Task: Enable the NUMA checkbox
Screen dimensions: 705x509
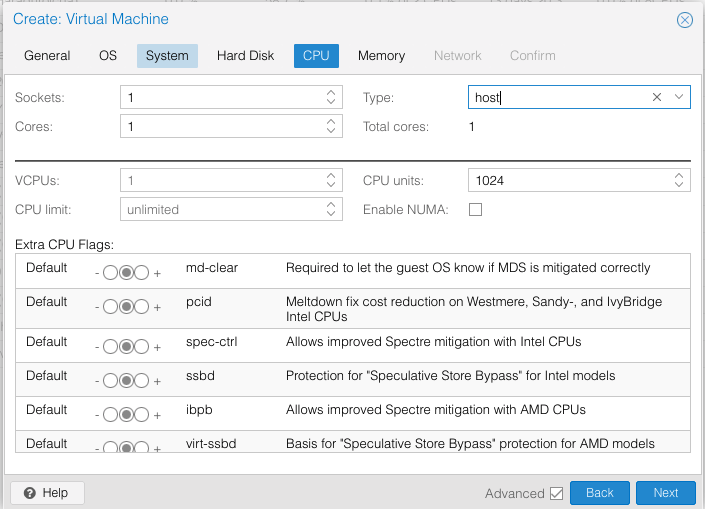Action: [475, 210]
